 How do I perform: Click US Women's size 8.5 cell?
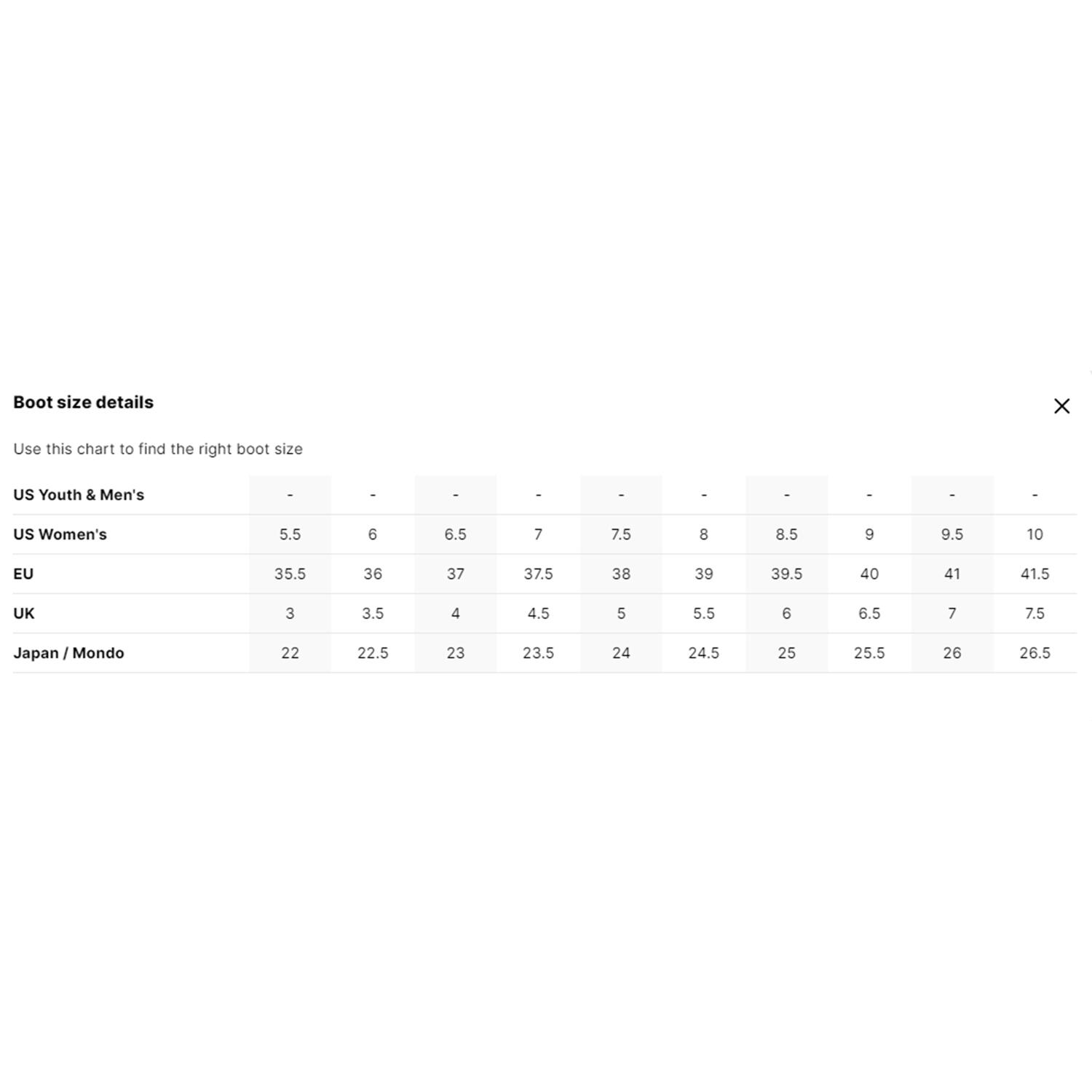(x=786, y=534)
